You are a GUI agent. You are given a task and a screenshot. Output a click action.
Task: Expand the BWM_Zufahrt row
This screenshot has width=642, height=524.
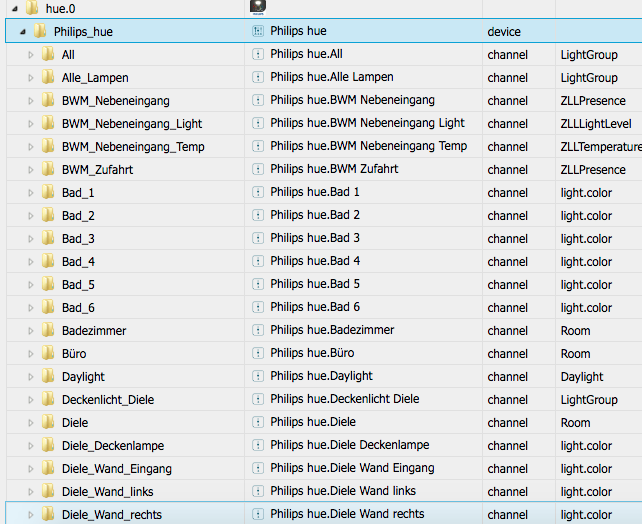(31, 169)
